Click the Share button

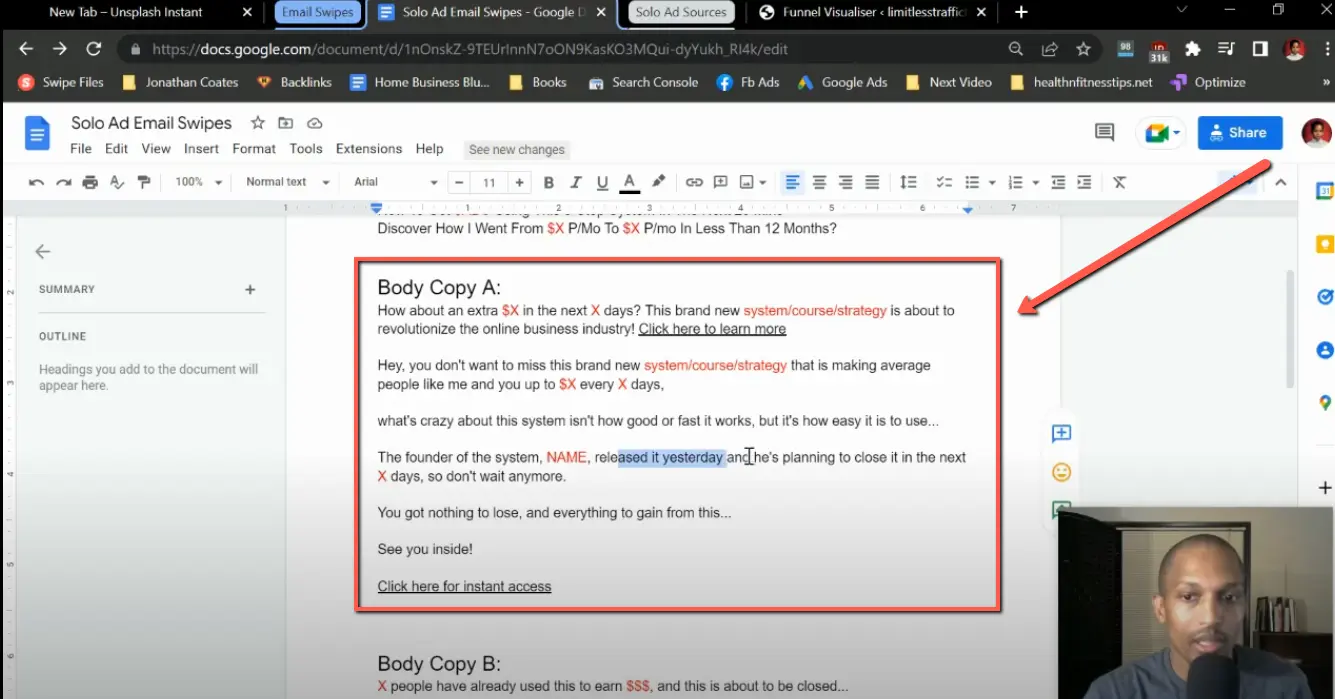(x=1240, y=132)
